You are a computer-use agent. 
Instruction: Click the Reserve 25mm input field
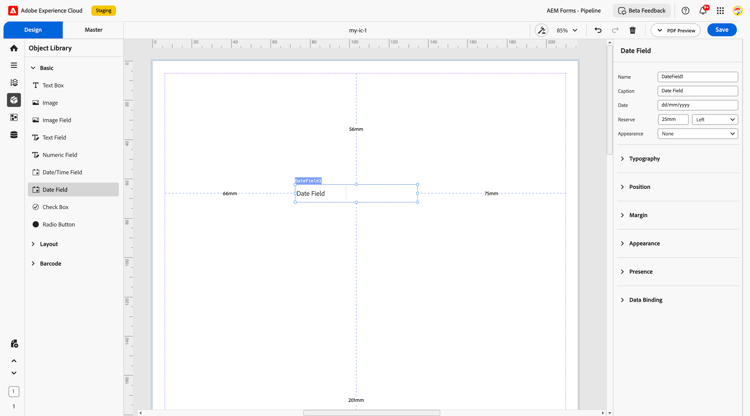tap(673, 120)
